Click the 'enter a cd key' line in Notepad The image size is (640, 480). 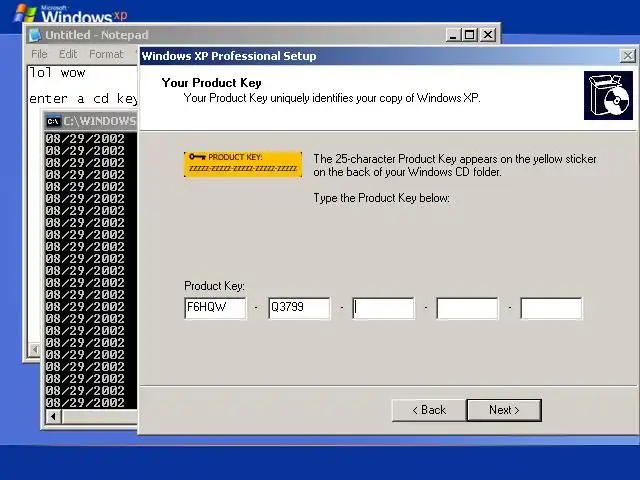coord(83,99)
